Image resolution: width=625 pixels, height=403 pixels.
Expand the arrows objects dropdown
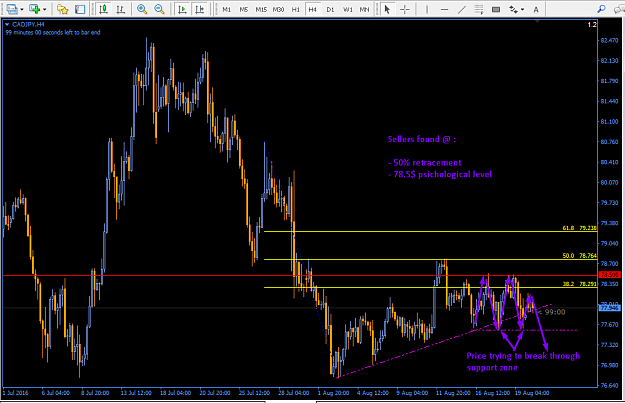pos(523,9)
